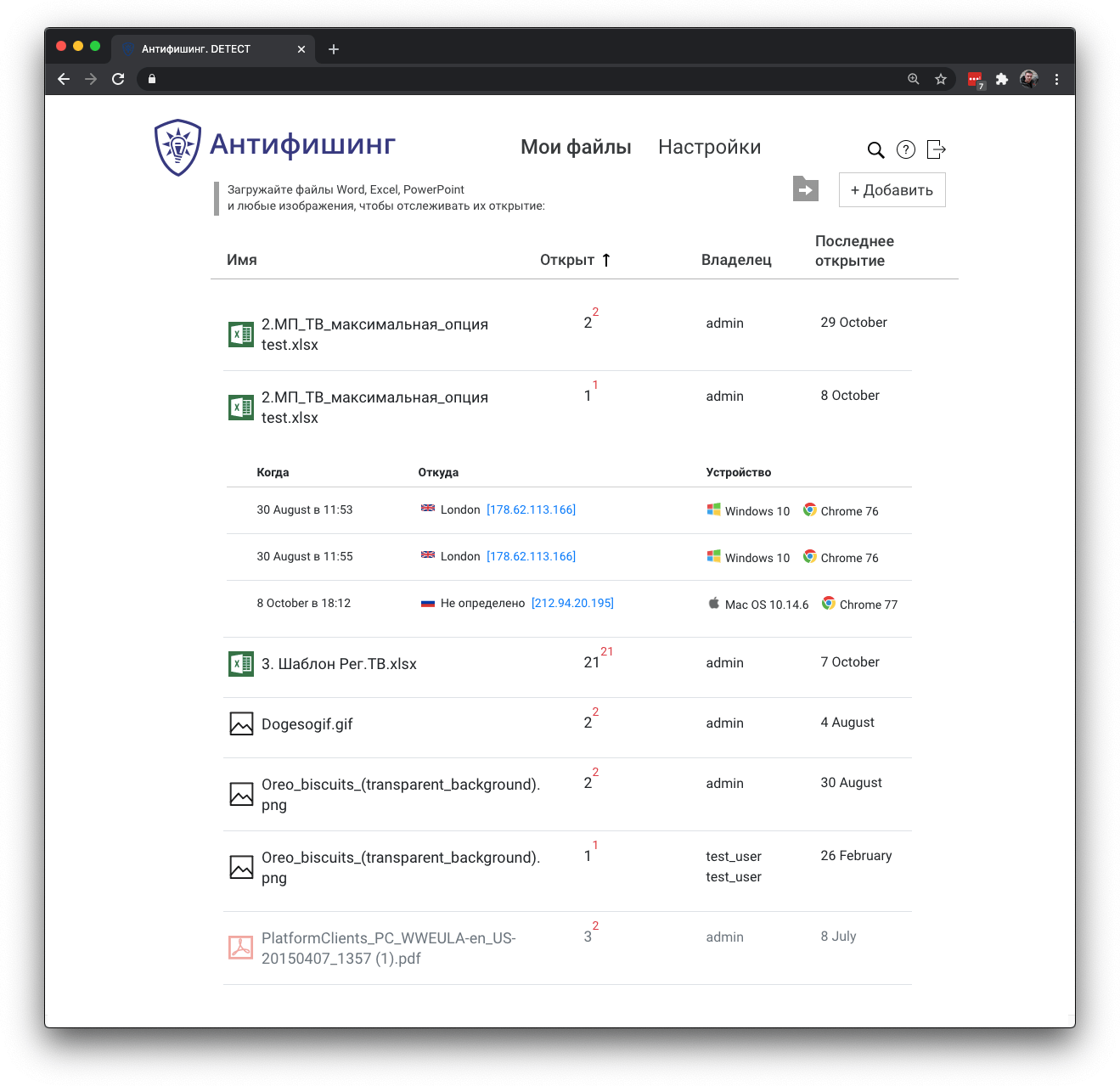Bookmark page with star icon
The width and height of the screenshot is (1120, 1086).
(941, 79)
